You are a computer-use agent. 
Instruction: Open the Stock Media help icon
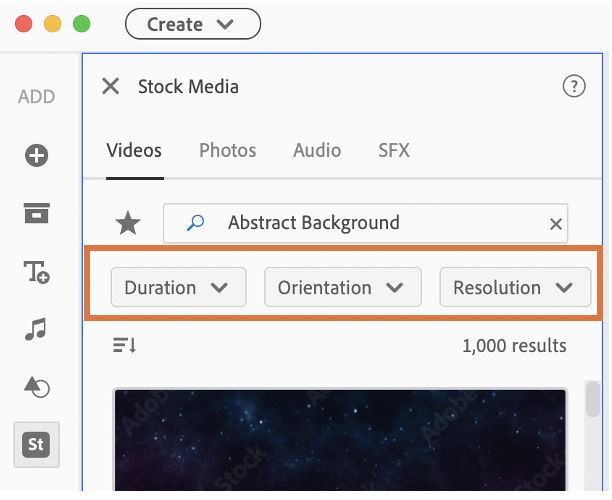[x=574, y=86]
